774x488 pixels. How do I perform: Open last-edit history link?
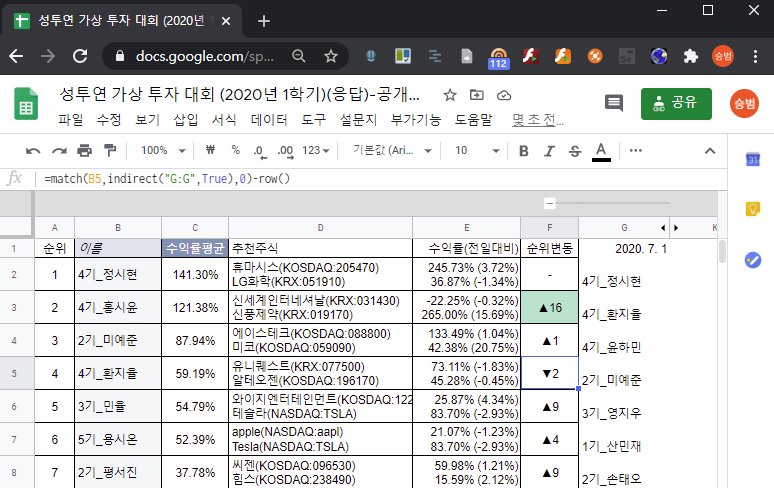537,120
